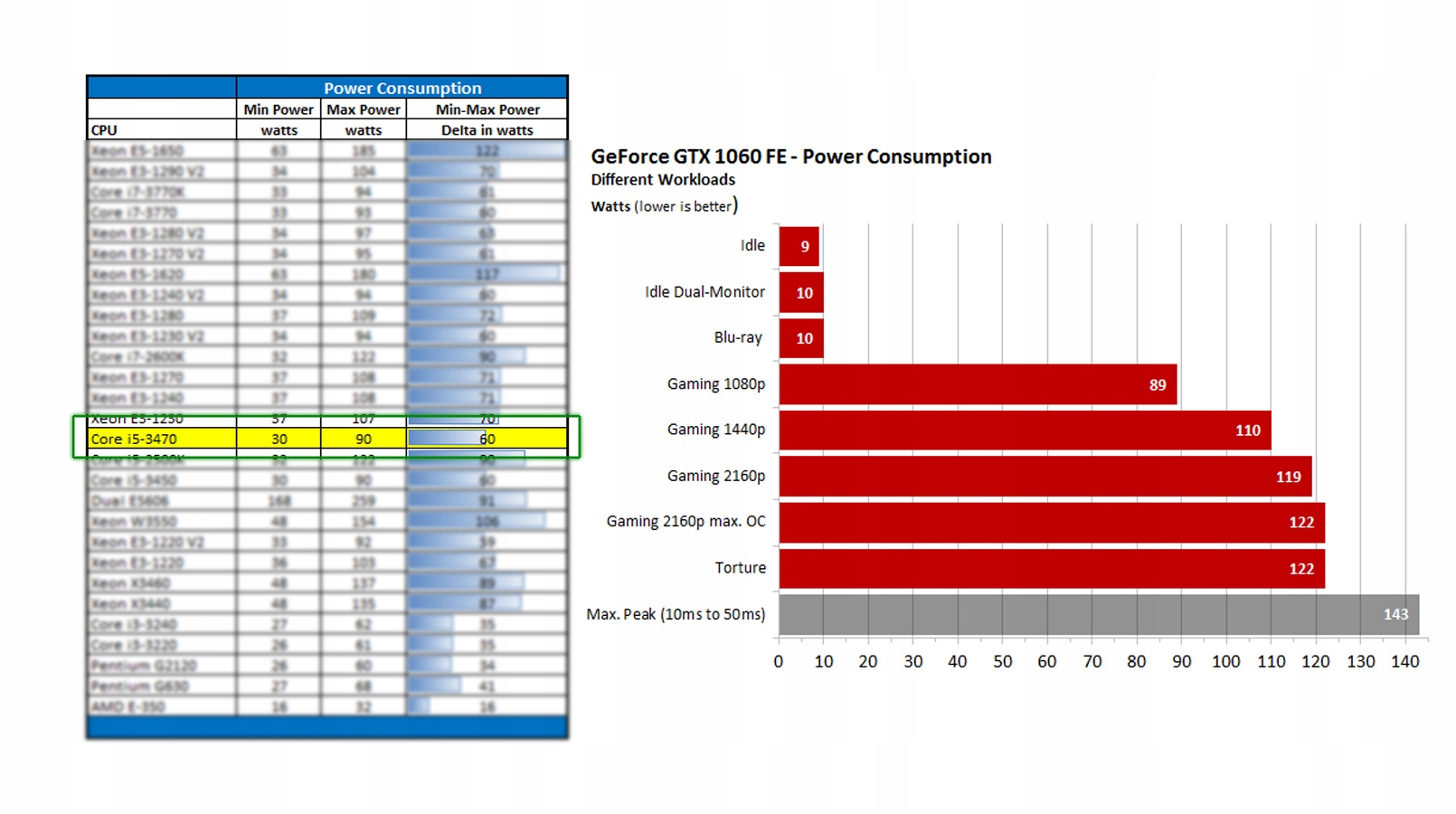
Task: Click the x-axis tick label 130
Action: coord(1361,661)
